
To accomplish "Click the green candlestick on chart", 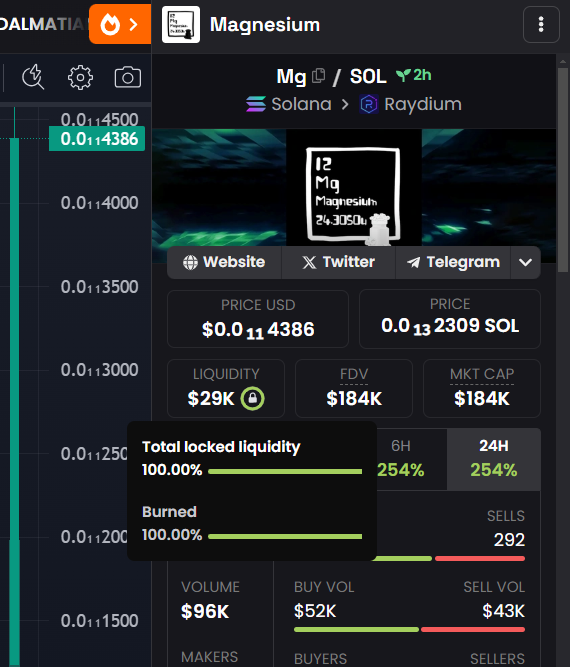I will coord(14,400).
